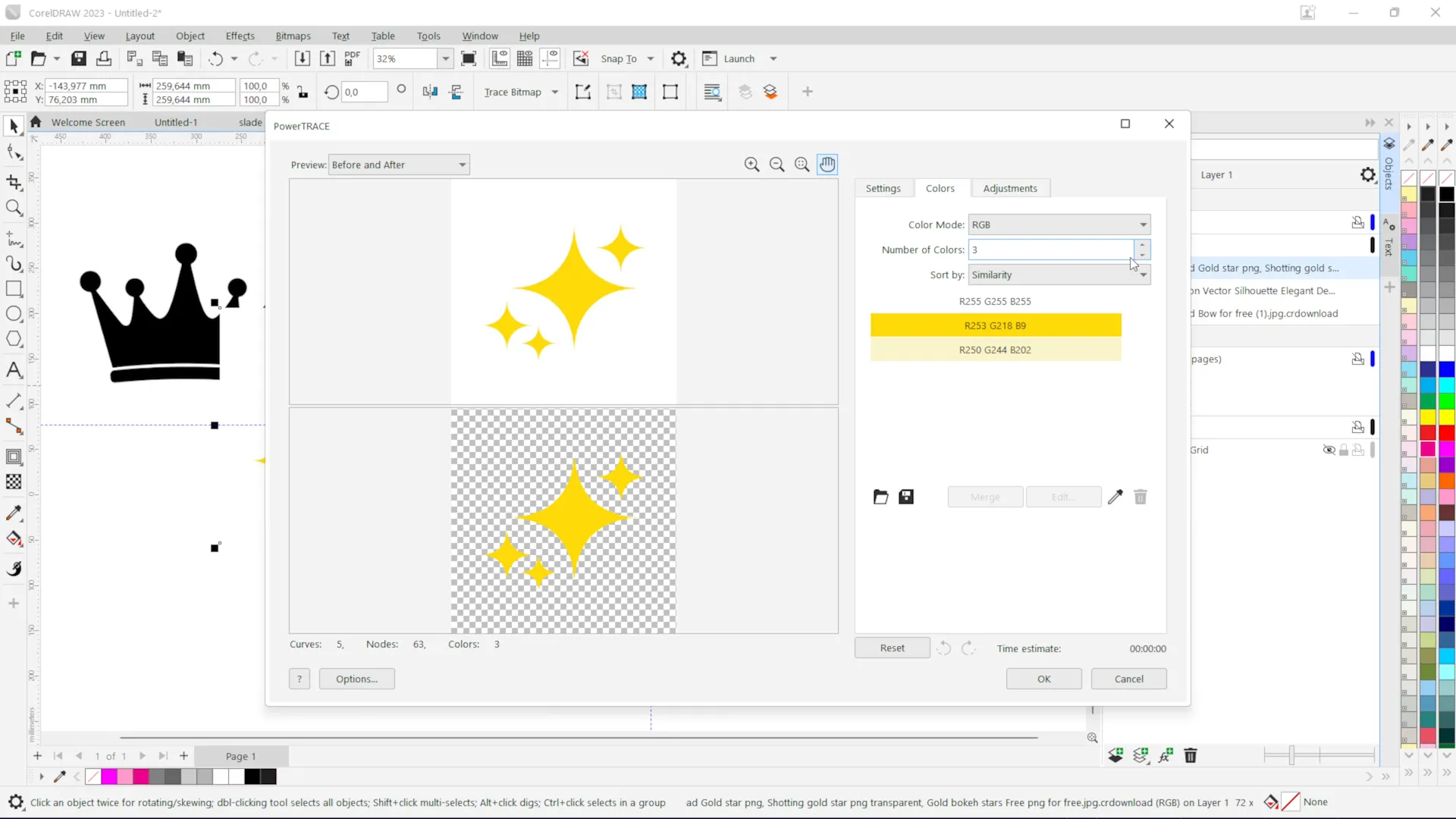Select the R253 G218 B9 color swatch
The height and width of the screenshot is (819, 1456).
coord(996,325)
